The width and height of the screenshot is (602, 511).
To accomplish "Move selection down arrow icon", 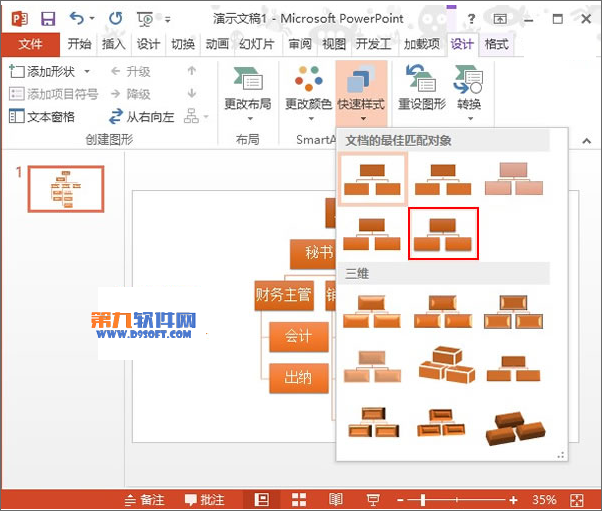I will click(x=192, y=93).
